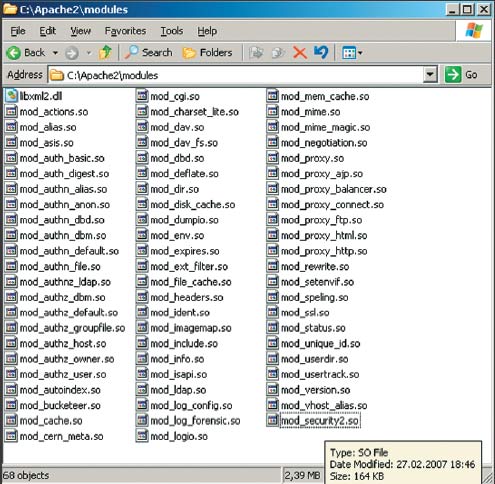
Task: Select the mod_cern_meta.so file icon
Action: 11,436
